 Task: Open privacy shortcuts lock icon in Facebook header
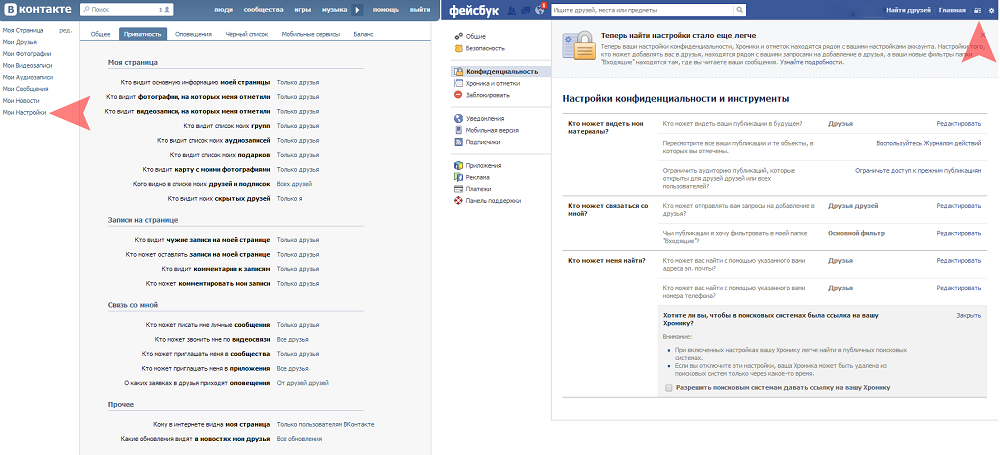point(976,10)
